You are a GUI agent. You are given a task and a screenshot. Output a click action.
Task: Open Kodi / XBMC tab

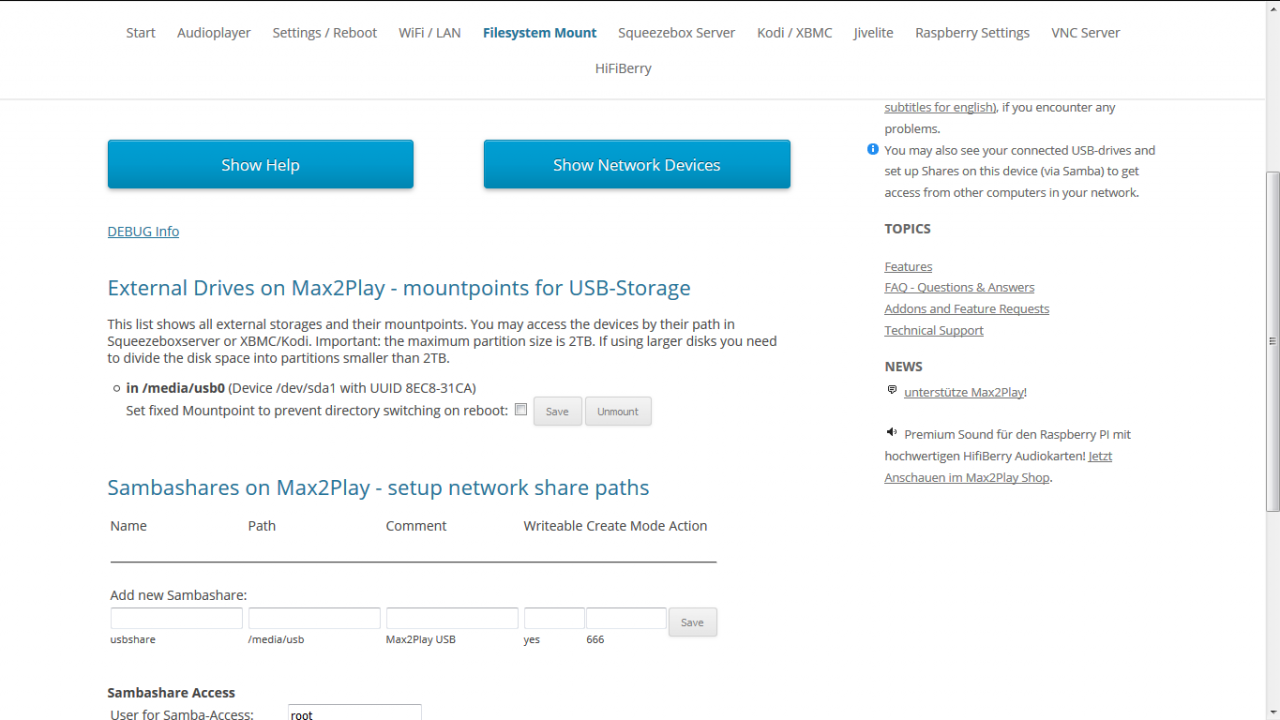(x=794, y=33)
